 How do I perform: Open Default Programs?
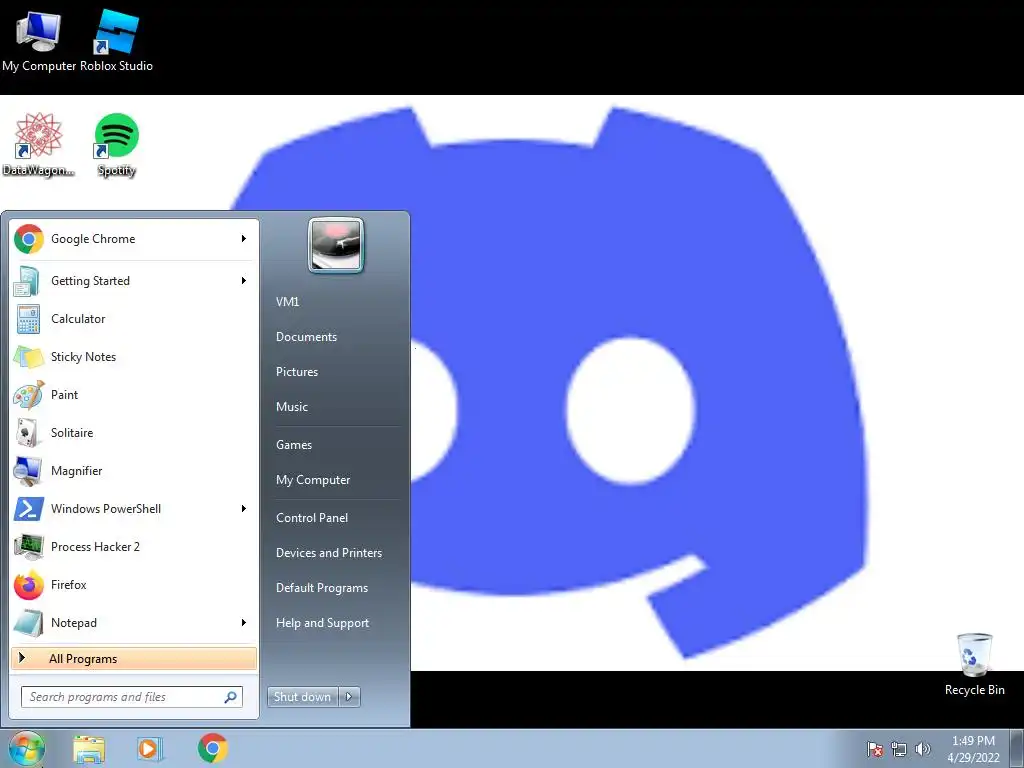[x=321, y=588]
